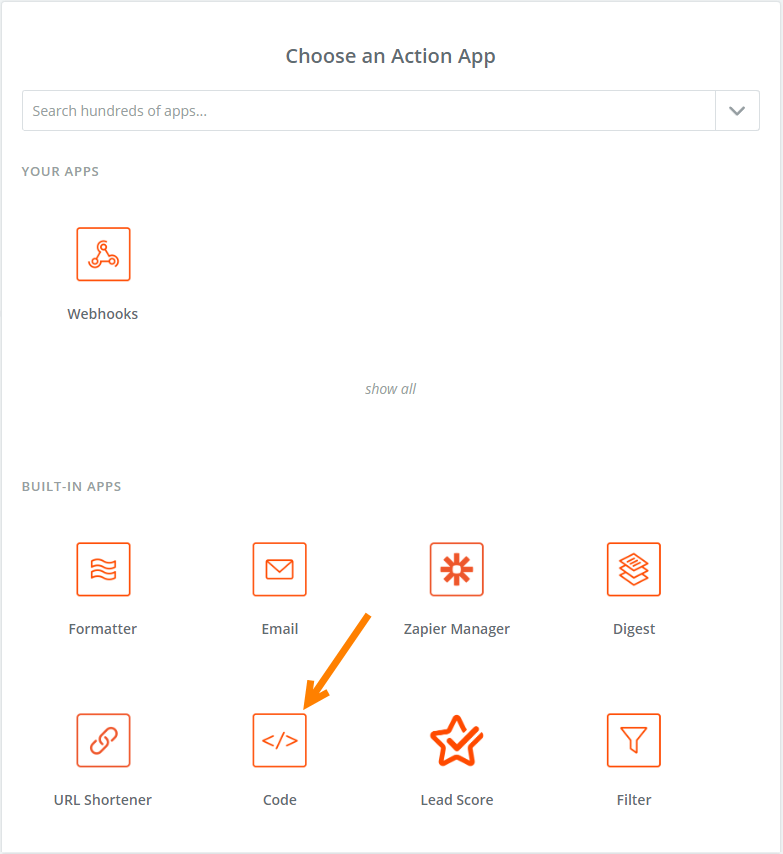Pick the Lead Score star icon

point(457,740)
